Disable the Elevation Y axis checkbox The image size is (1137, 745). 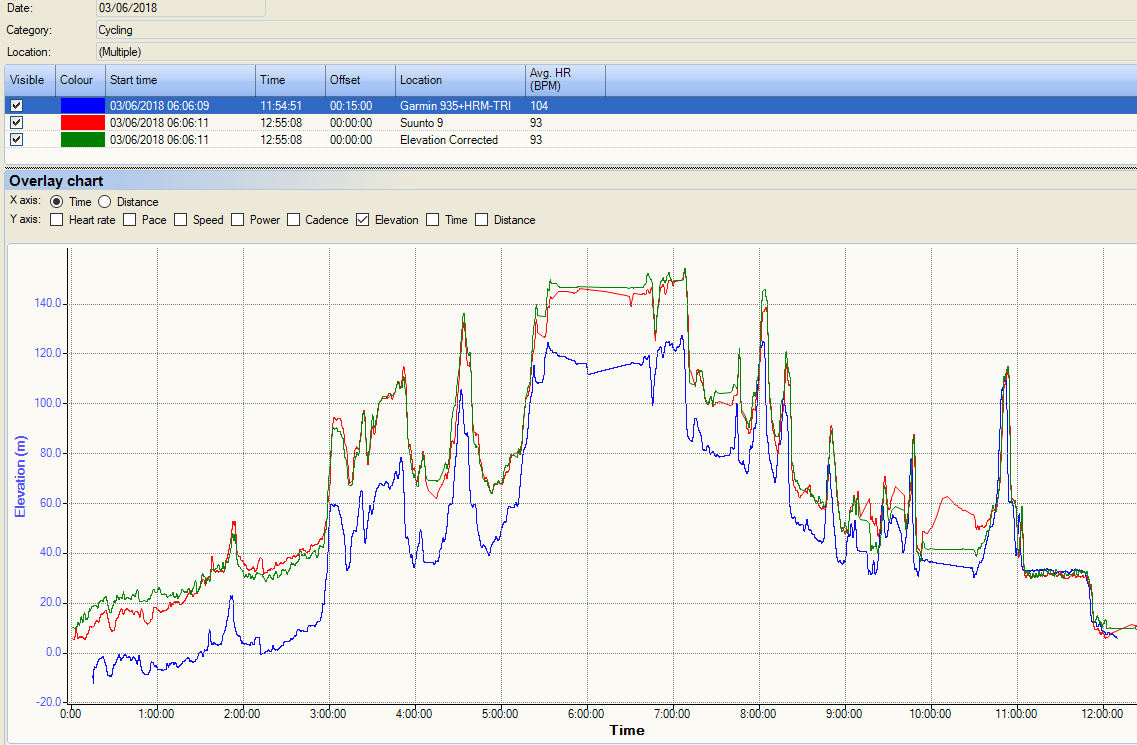[x=361, y=219]
